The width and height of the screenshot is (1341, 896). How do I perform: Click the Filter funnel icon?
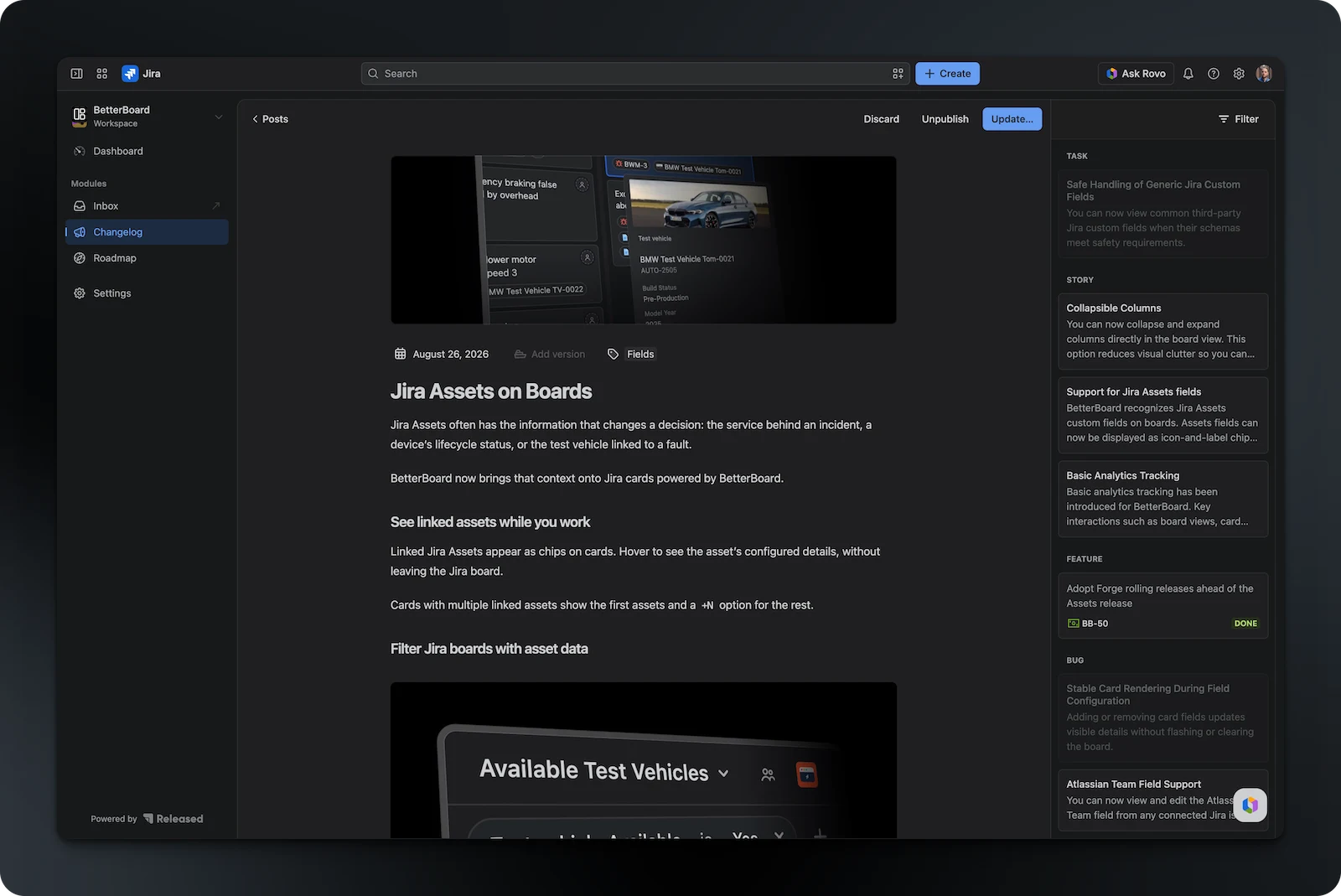[x=1224, y=119]
